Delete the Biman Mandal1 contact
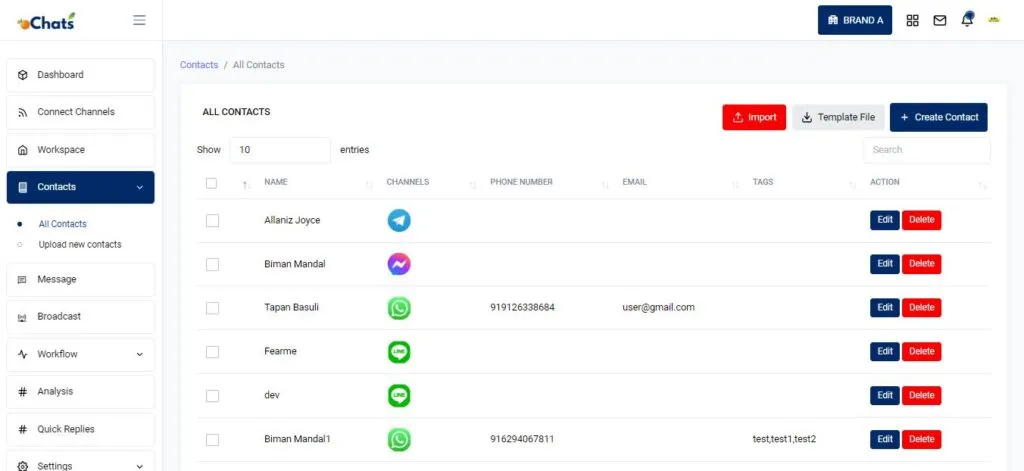Viewport: 1024px width, 471px height. point(921,440)
